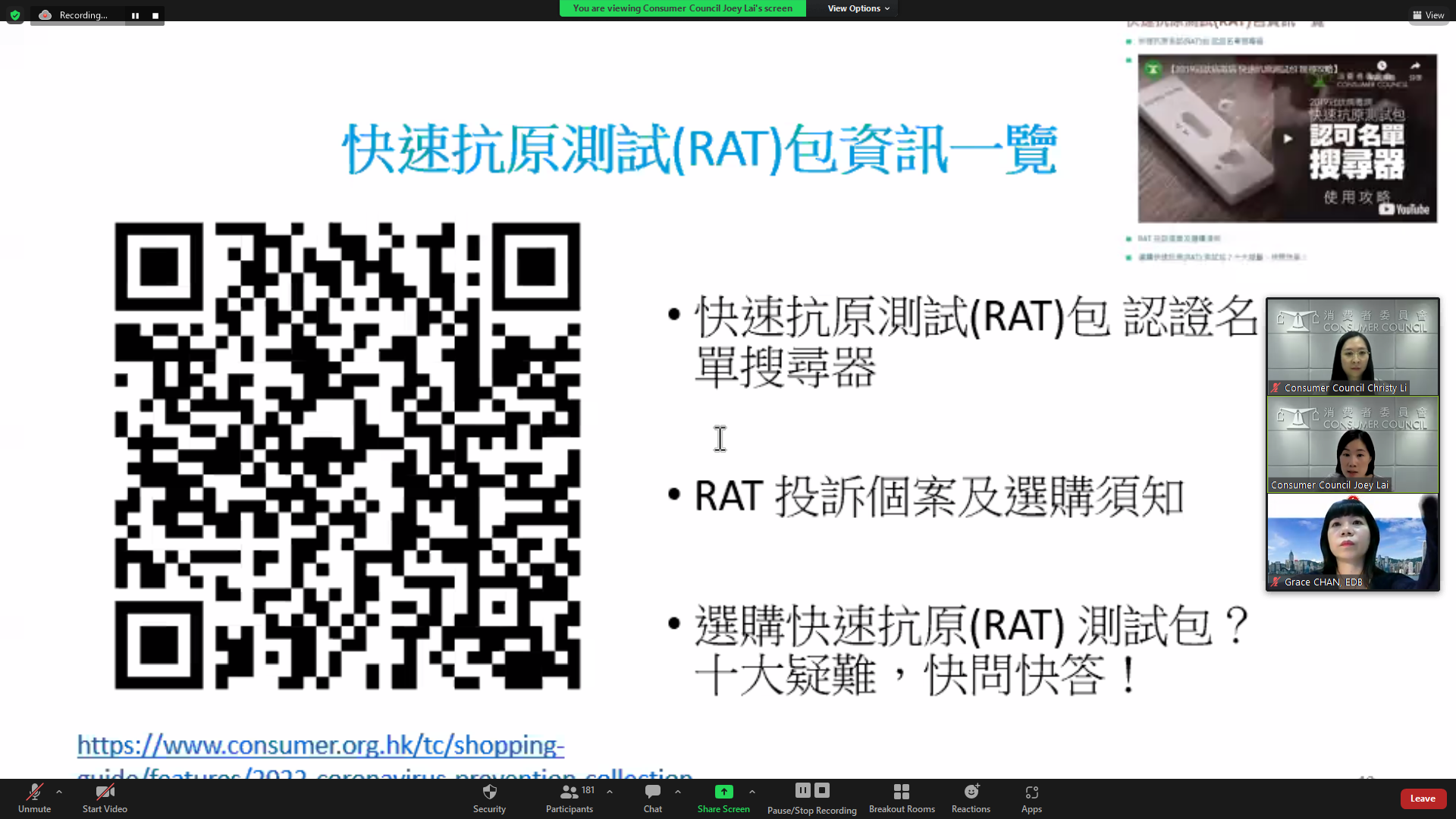Click share arrow on YouTube thumbnail

[x=1415, y=67]
